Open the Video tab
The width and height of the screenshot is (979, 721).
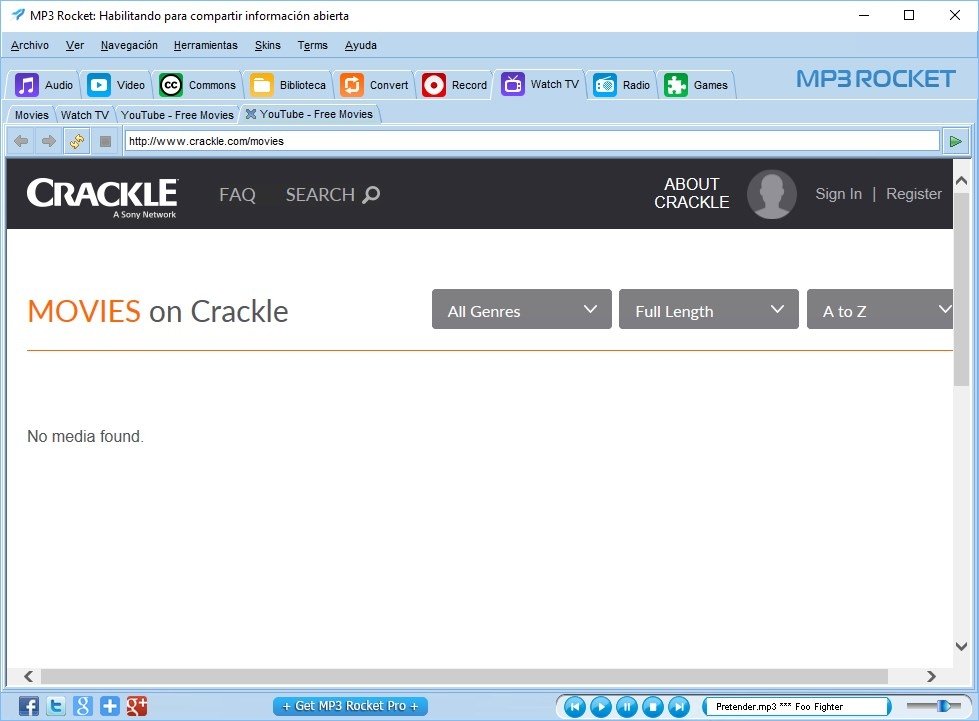pyautogui.click(x=116, y=85)
